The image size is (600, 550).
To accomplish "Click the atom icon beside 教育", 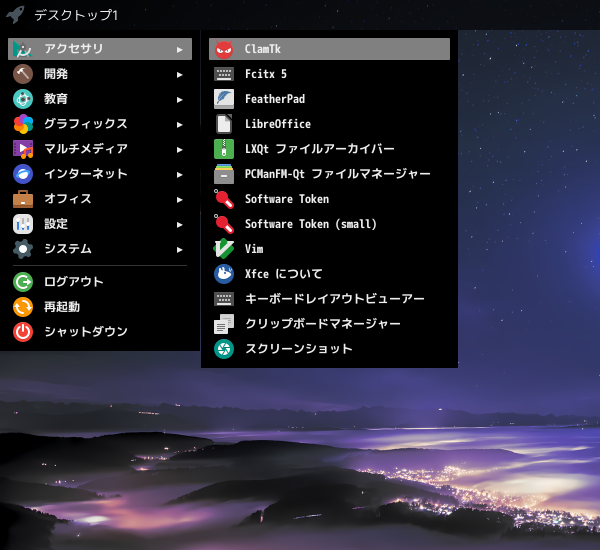I will (x=23, y=99).
